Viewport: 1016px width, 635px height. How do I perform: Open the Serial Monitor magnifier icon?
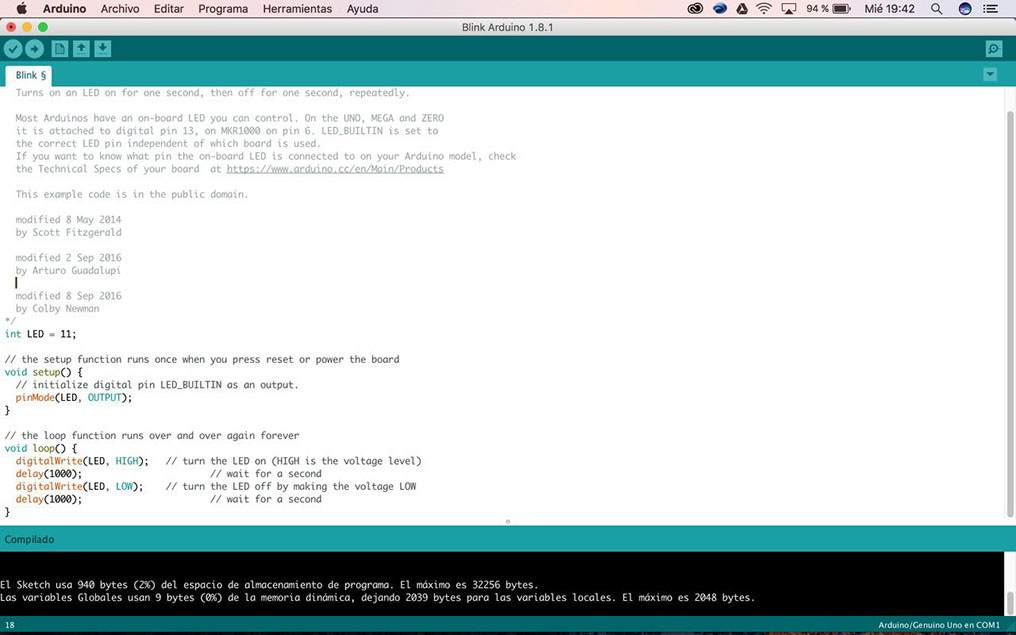coord(993,49)
